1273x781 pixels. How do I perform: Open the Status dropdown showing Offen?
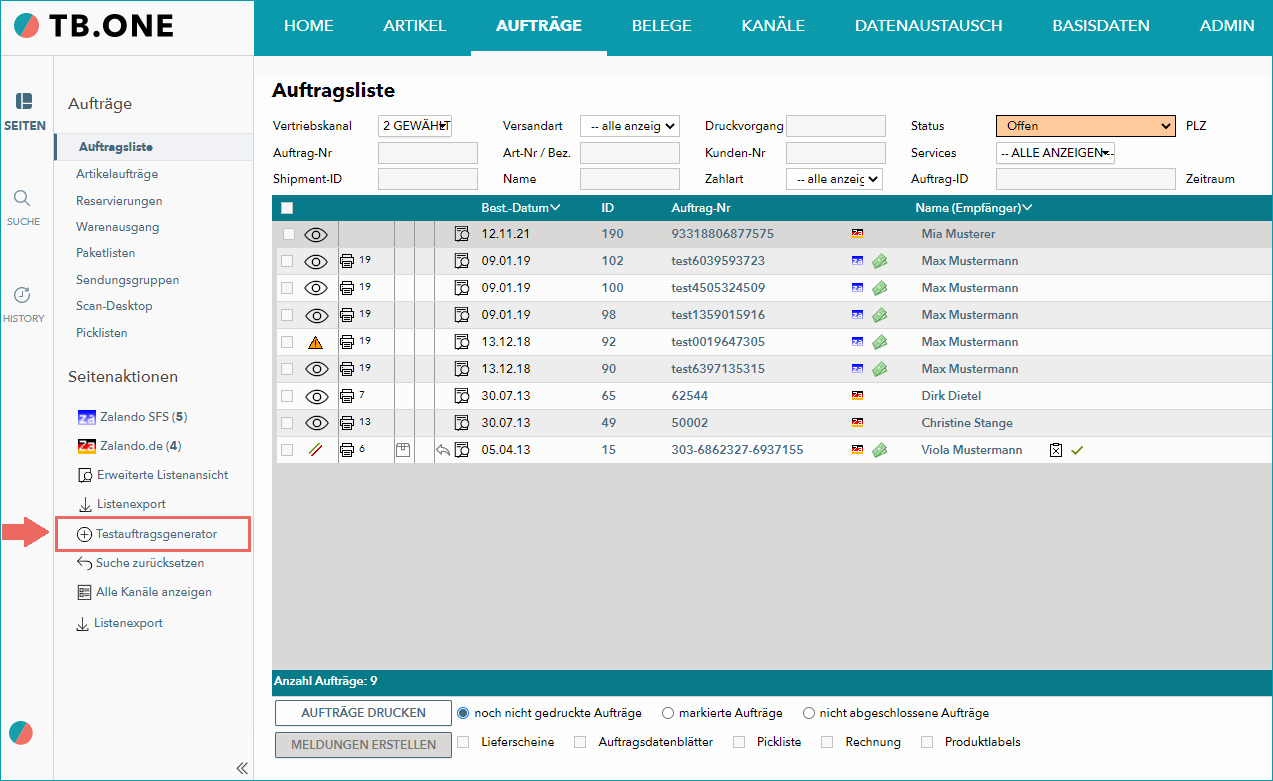coord(1085,126)
